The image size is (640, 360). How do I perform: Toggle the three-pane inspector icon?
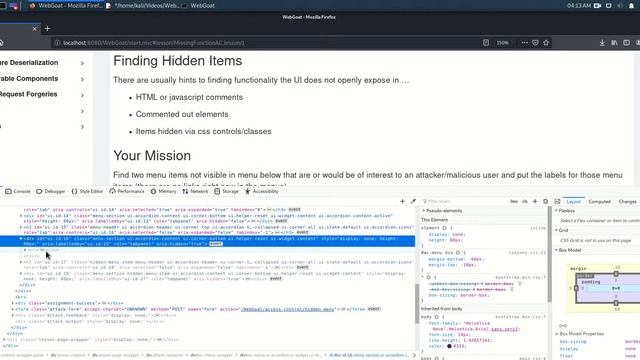pyautogui.click(x=557, y=201)
